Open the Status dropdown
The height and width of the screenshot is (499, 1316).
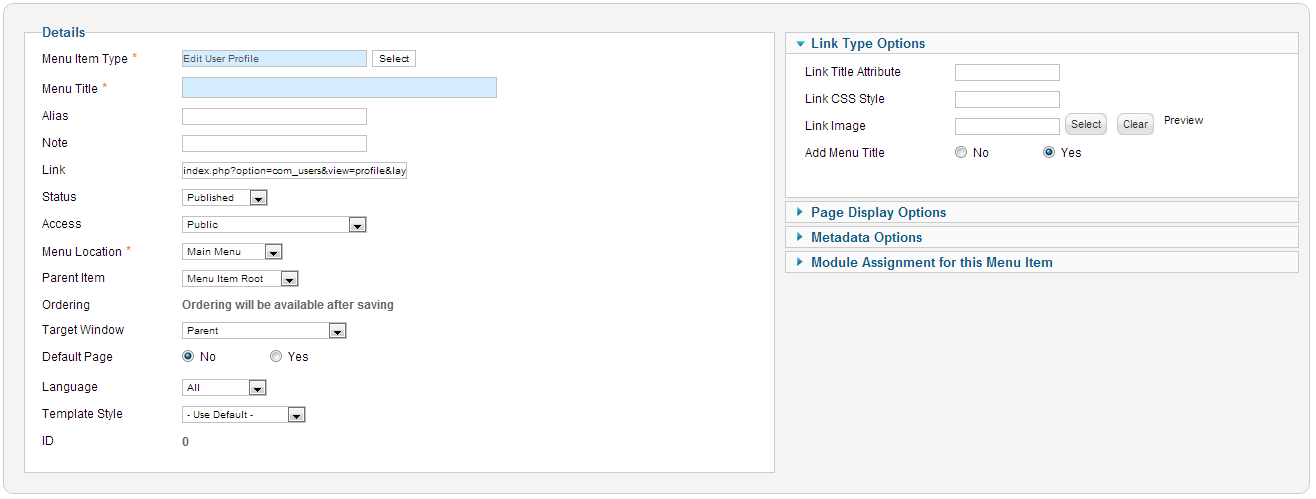225,198
